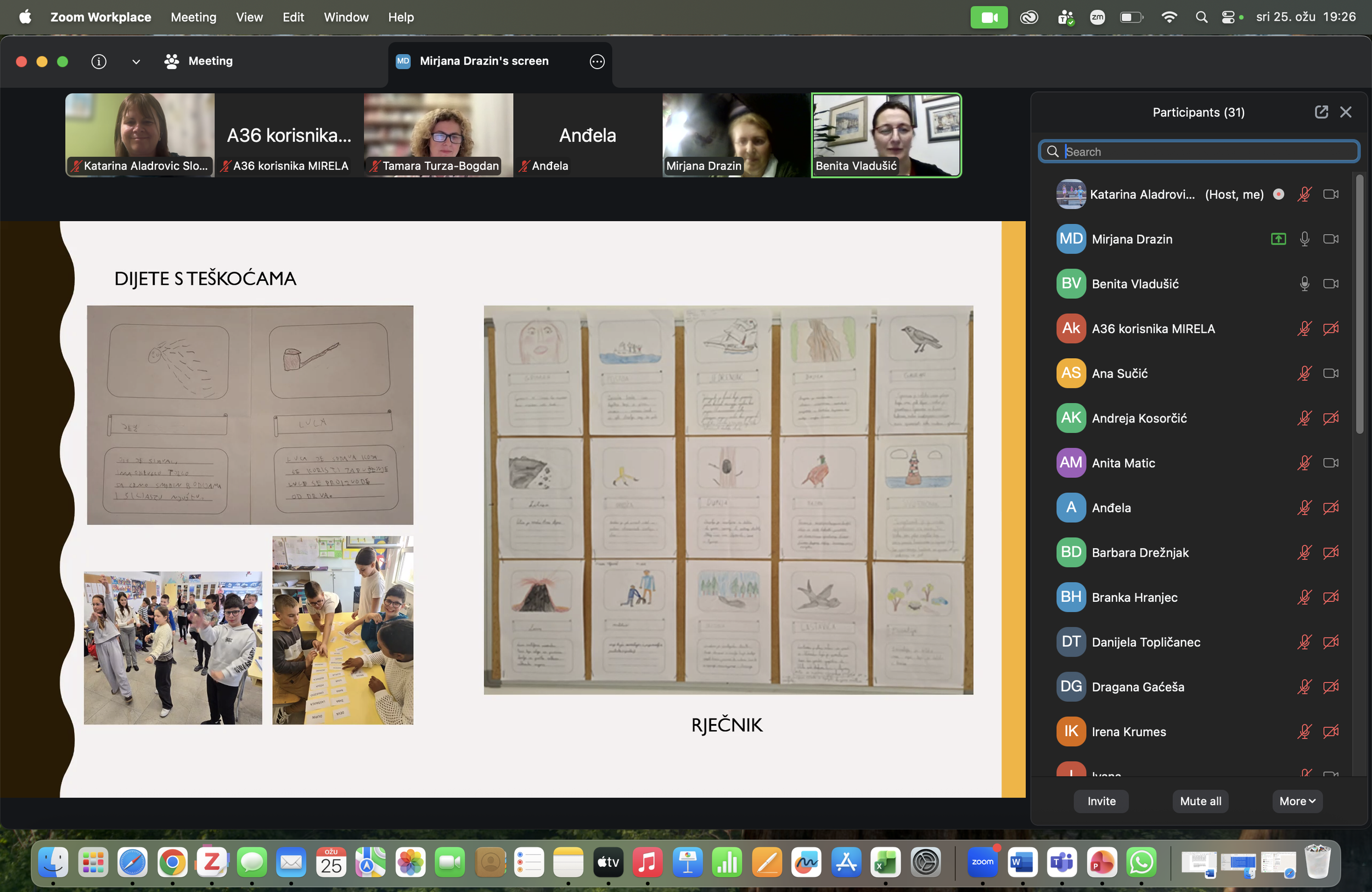The height and width of the screenshot is (892, 1372).
Task: Open the More dropdown in Participants
Action: [1297, 801]
